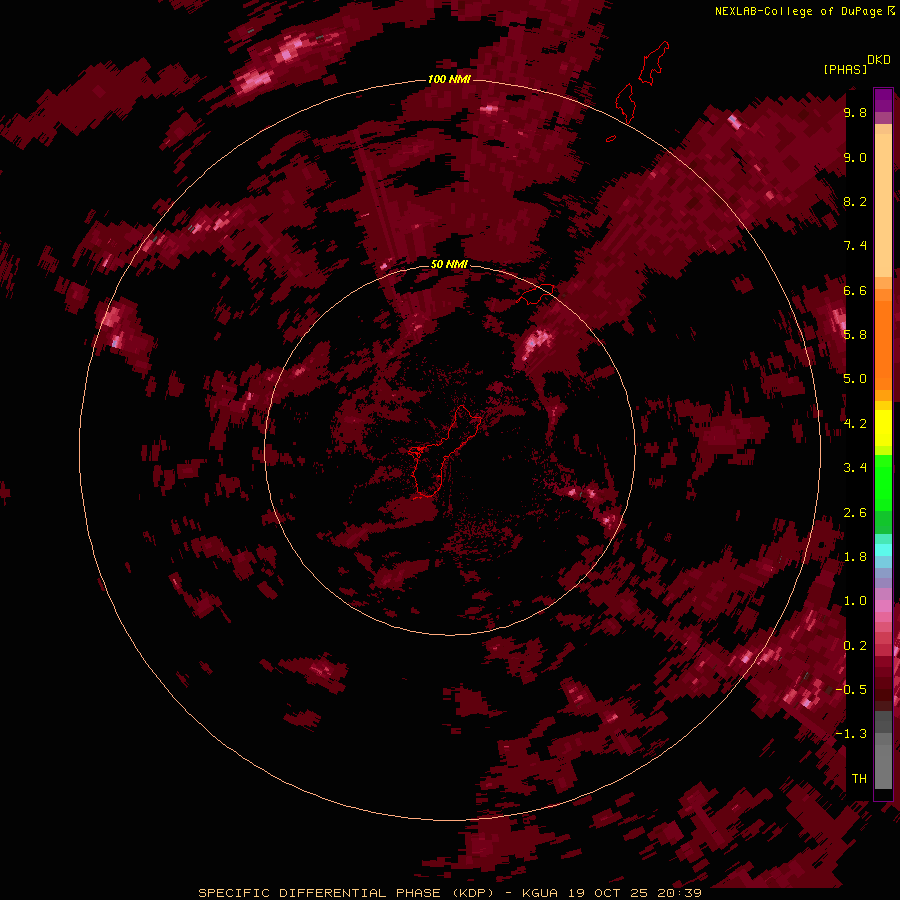Click the -0.5 value on the color scale
Image resolution: width=900 pixels, height=900 pixels.
851,690
